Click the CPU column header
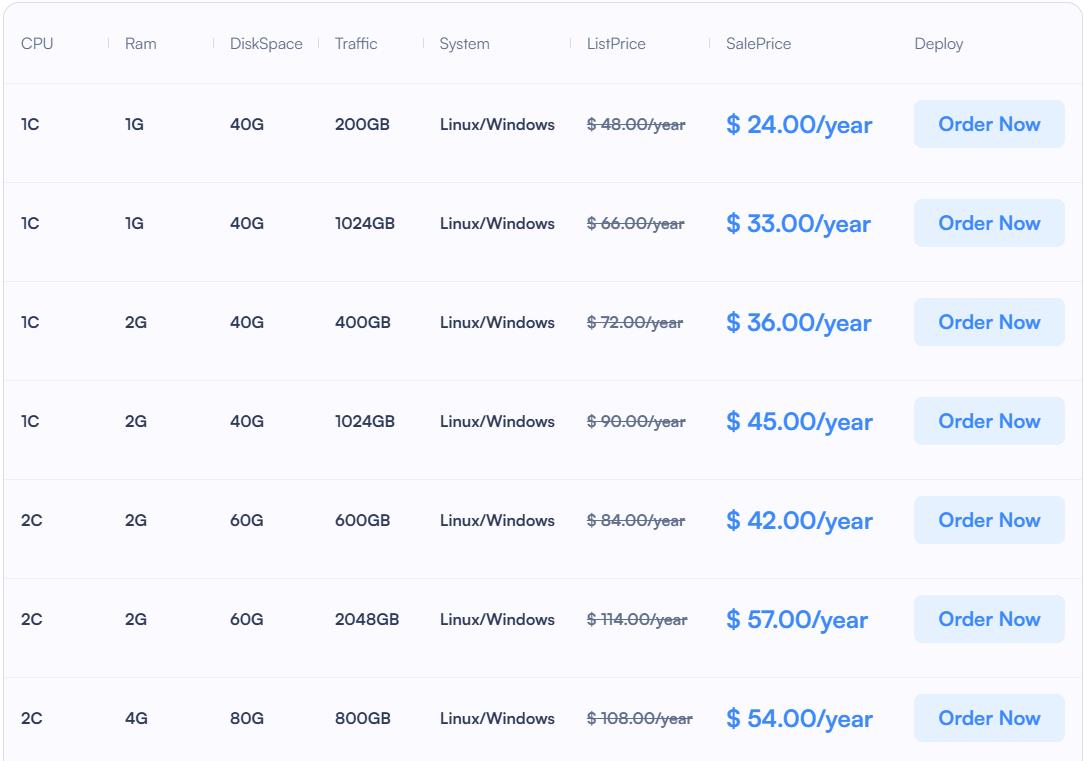The width and height of the screenshot is (1084, 761). pyautogui.click(x=37, y=44)
